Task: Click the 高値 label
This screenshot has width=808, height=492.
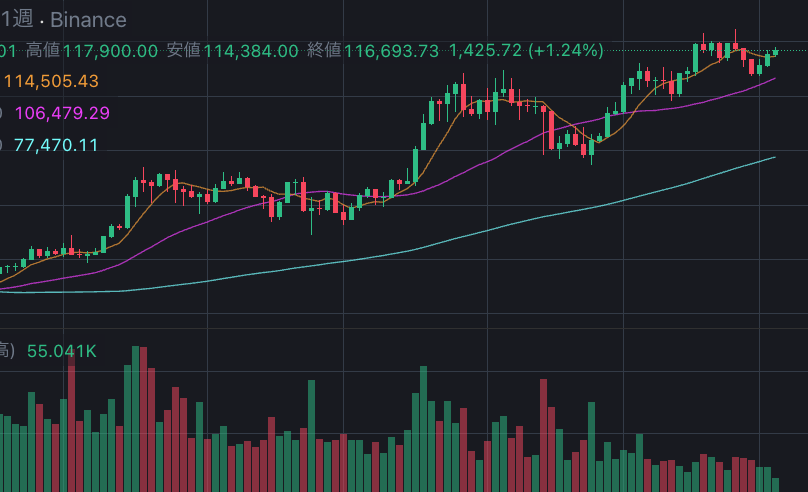Action: click(x=43, y=50)
